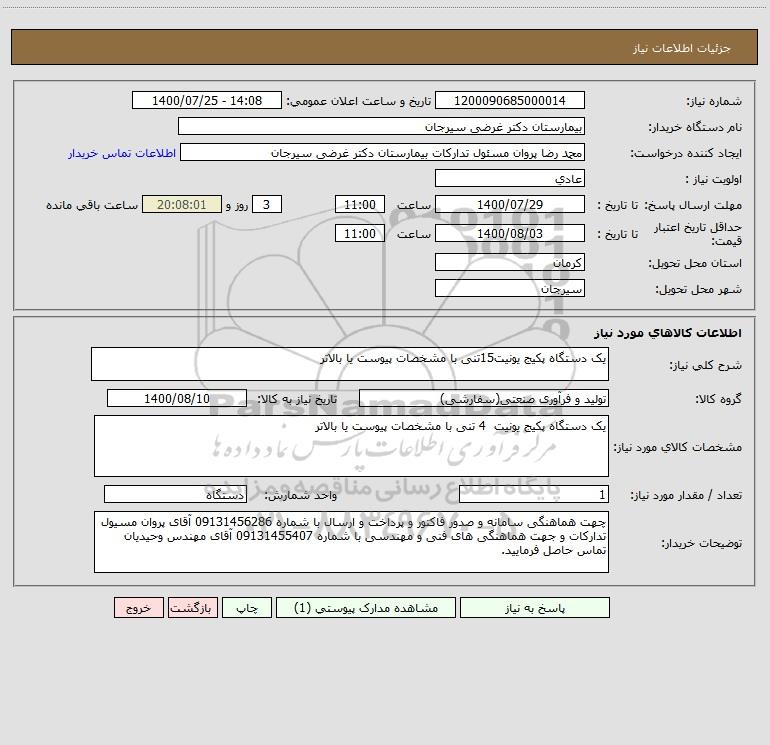Click the اولویت نیاز label
Screen dimensions: 770x745
[x=714, y=179]
